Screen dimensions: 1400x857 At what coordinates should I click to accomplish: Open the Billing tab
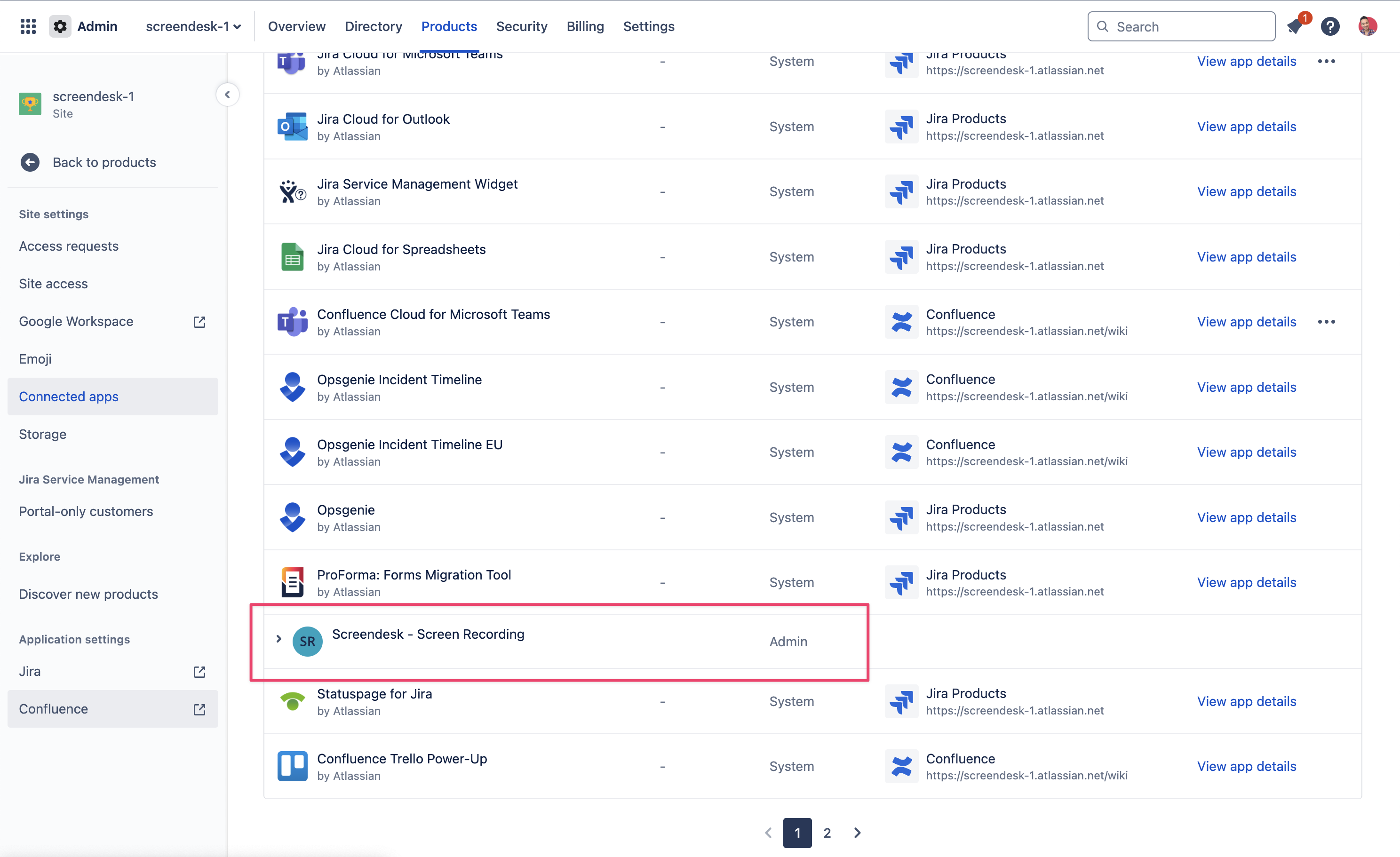pos(585,26)
